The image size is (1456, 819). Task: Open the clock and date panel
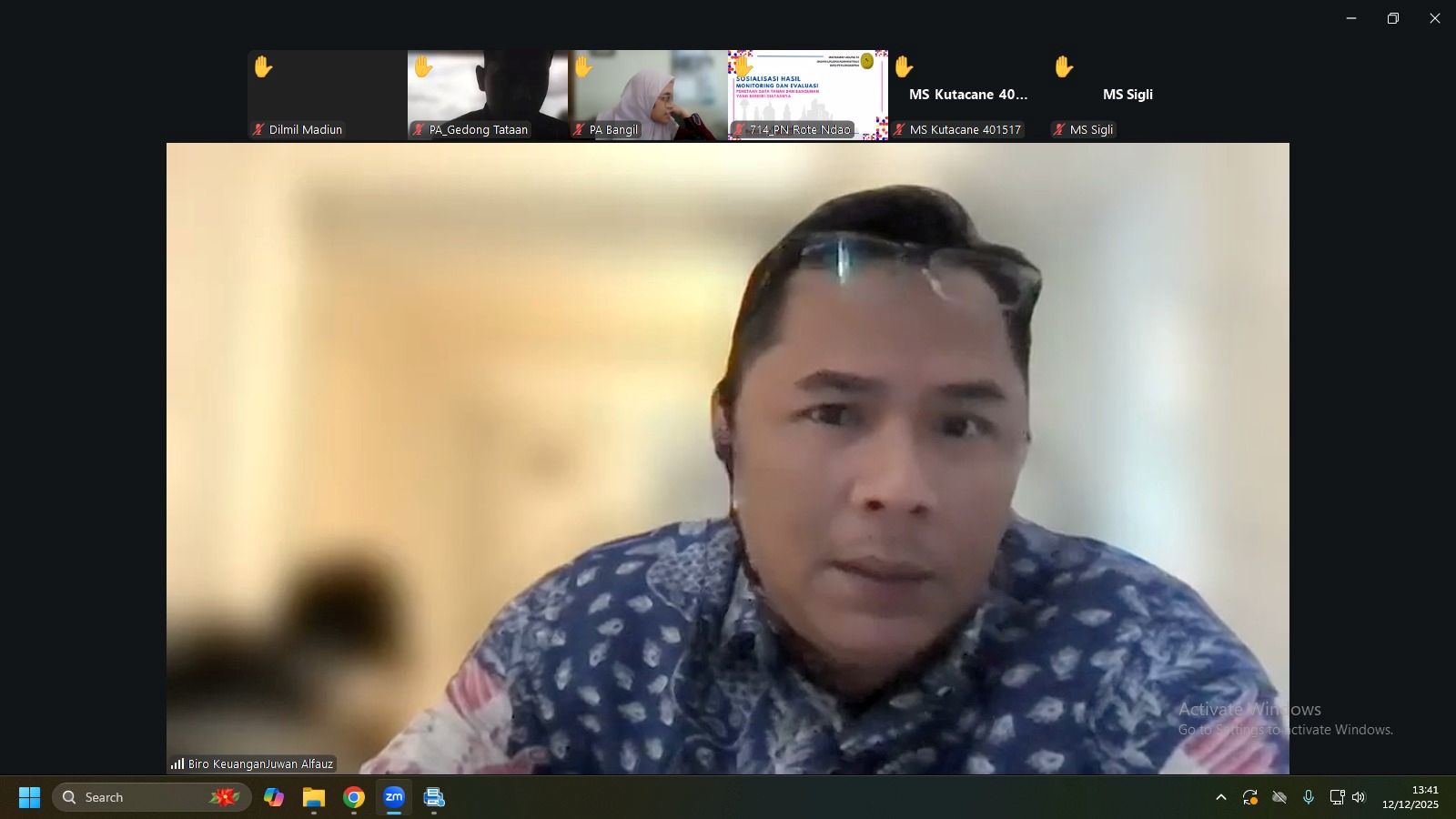1410,797
